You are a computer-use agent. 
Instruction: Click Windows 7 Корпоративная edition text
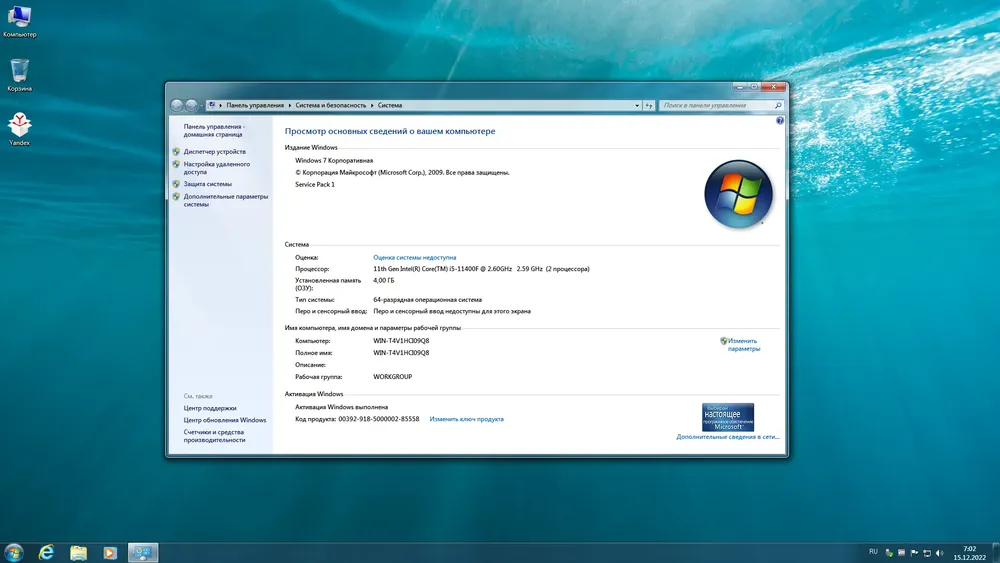(x=334, y=161)
